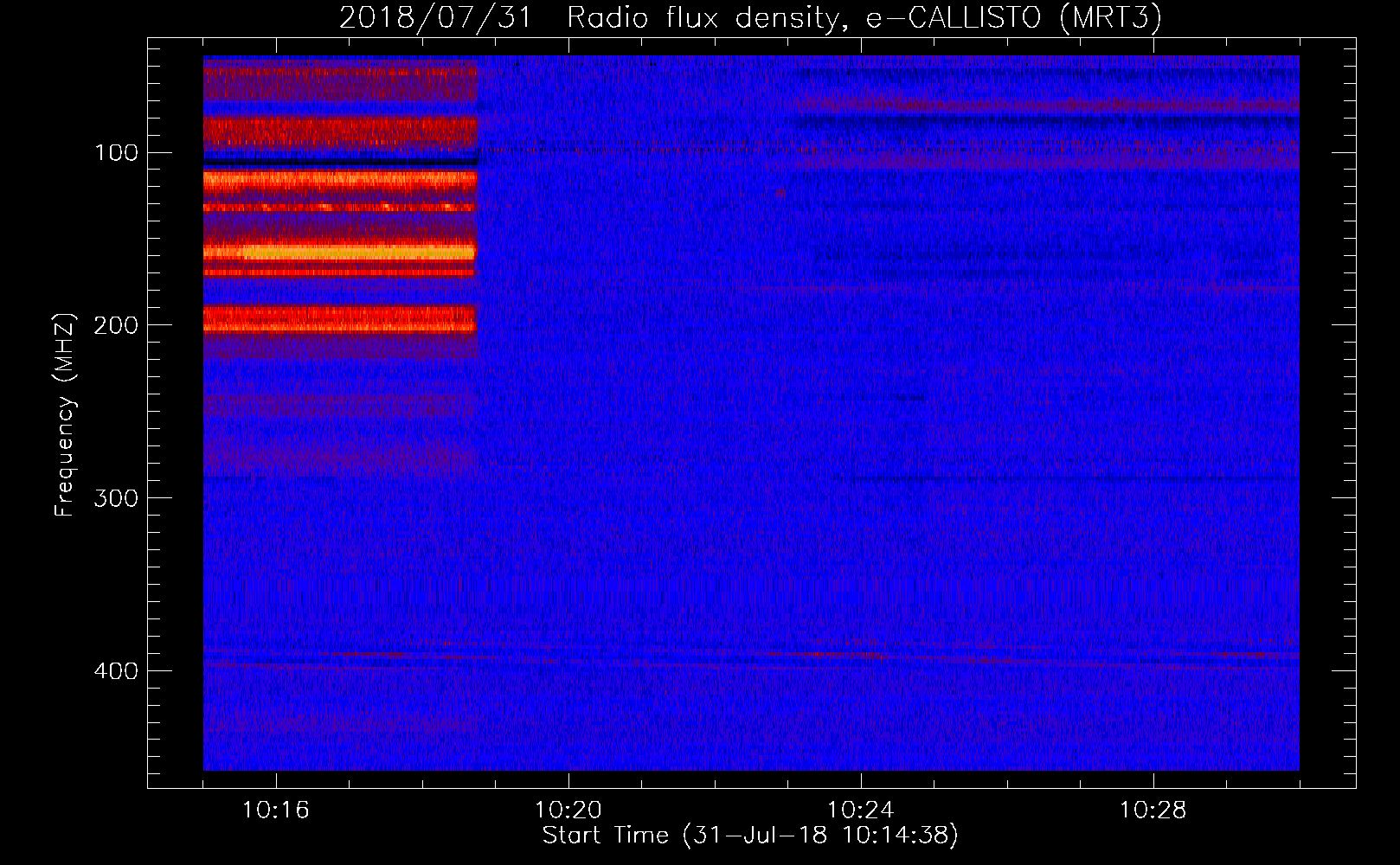Click the Start Time axis label
The height and width of the screenshot is (865, 1400).
click(750, 836)
